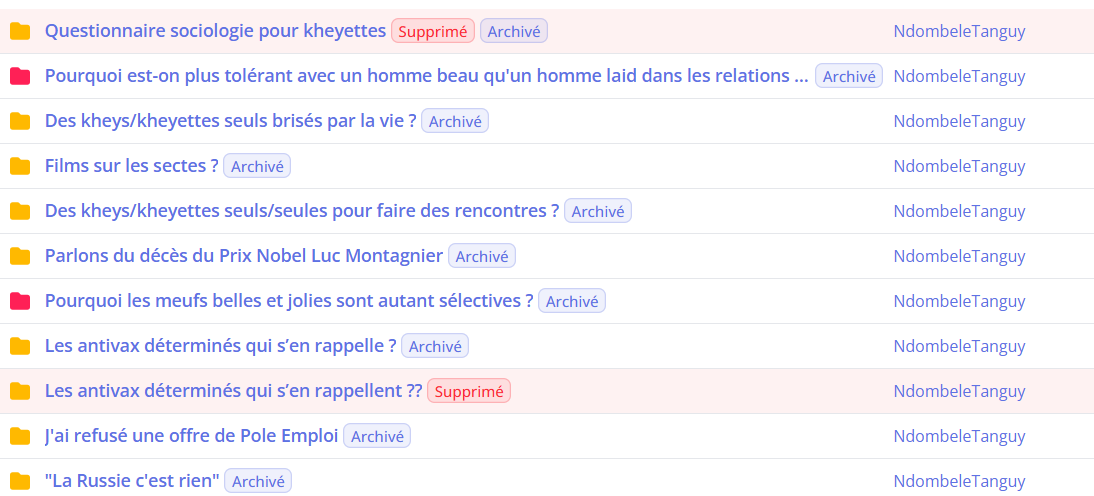Screen dimensions: 1094x496
Task: Click folder icon beside Pole Emploi topic
Action: coord(20,437)
